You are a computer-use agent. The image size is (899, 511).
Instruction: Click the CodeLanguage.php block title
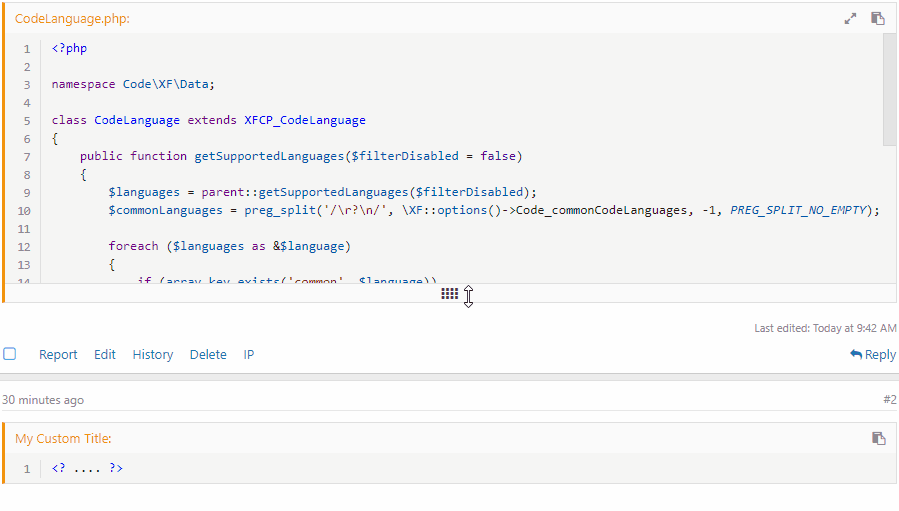(x=72, y=19)
